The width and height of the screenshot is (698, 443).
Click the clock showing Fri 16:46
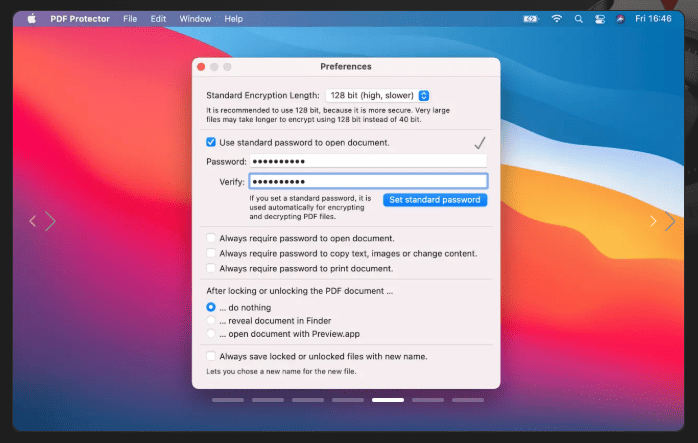pos(653,18)
